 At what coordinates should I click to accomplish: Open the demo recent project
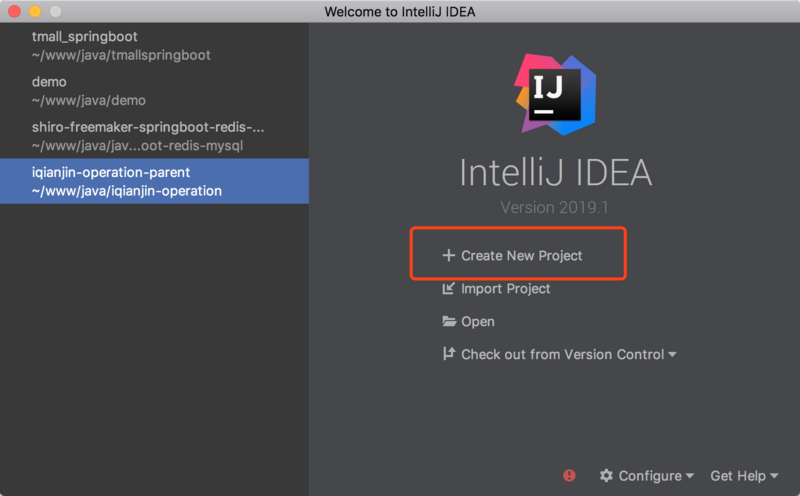click(88, 90)
